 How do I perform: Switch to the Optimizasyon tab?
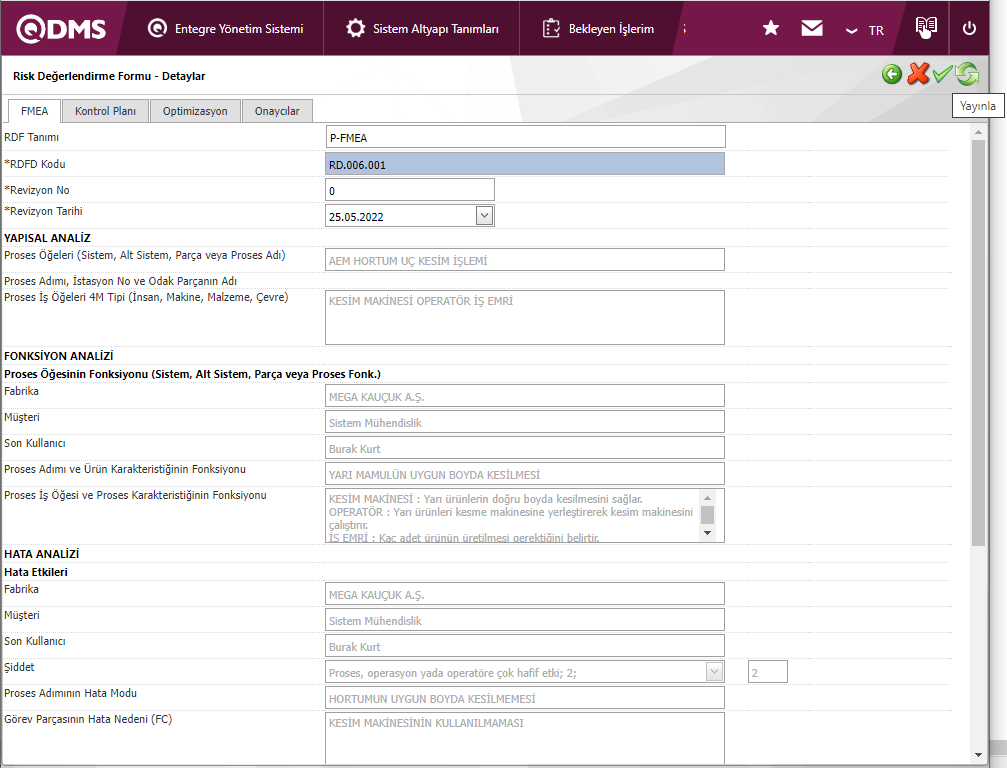(195, 111)
